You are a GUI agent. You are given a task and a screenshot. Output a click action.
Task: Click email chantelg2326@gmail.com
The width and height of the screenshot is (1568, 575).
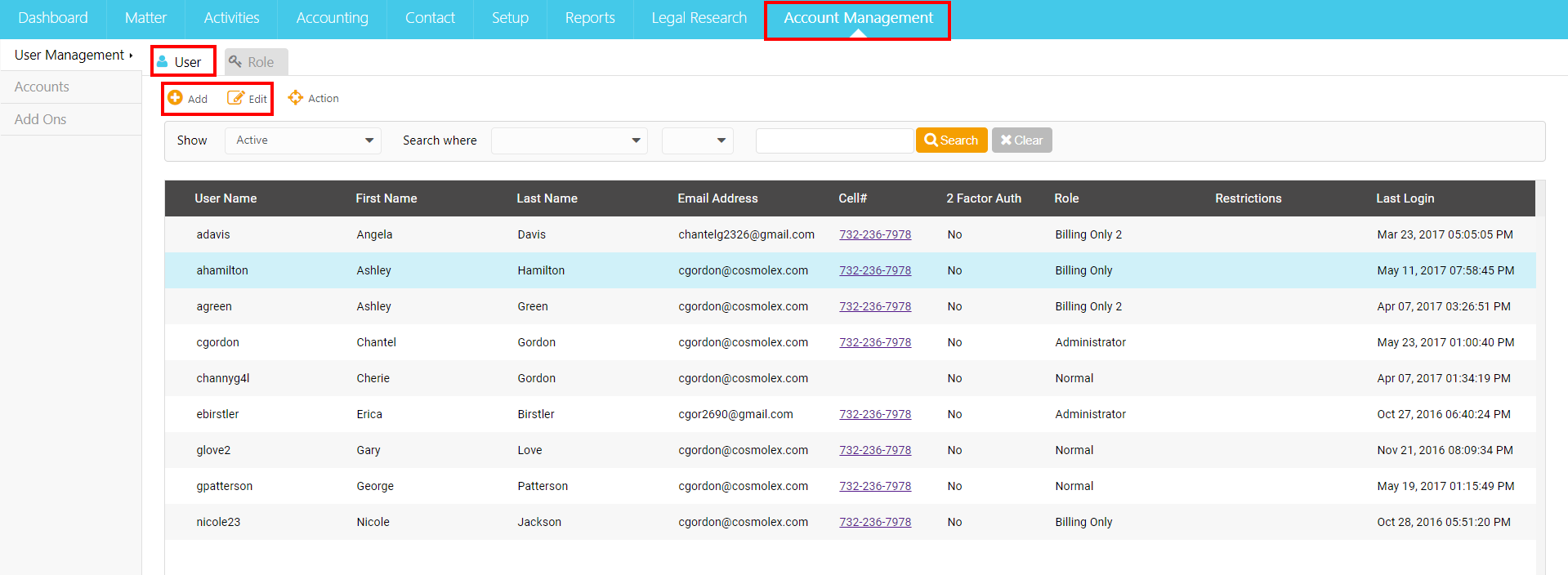pyautogui.click(x=746, y=234)
